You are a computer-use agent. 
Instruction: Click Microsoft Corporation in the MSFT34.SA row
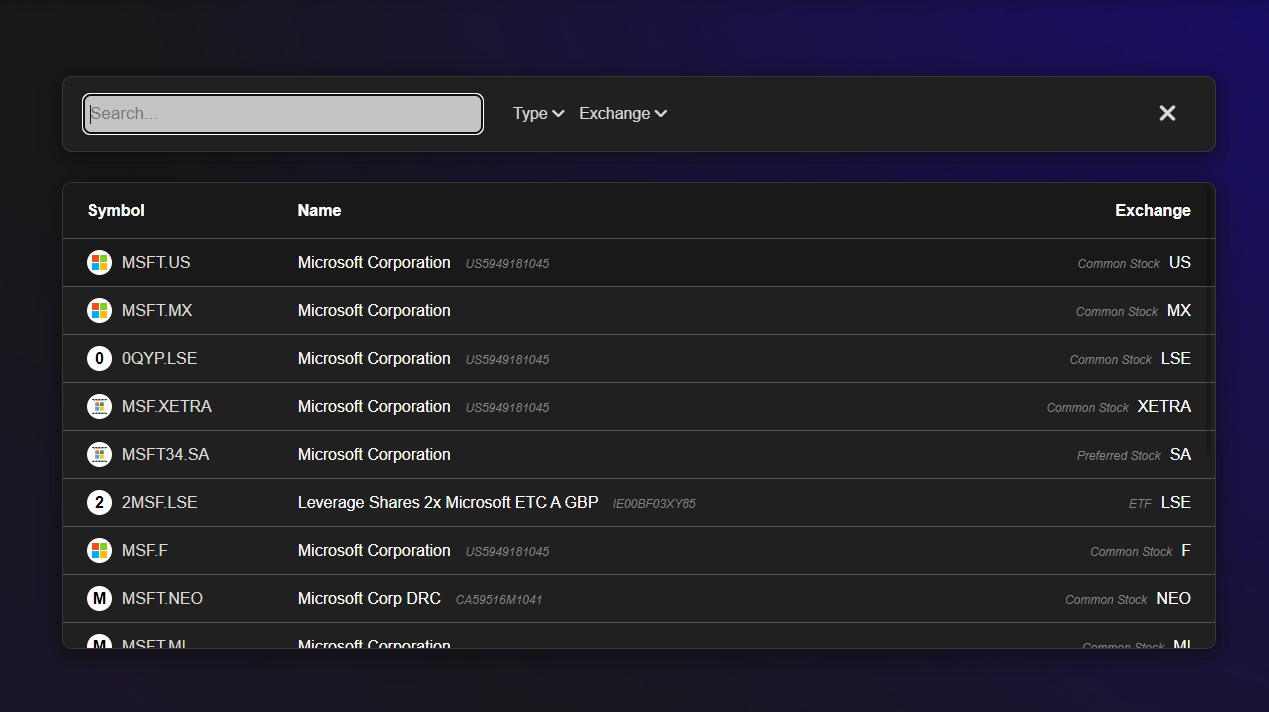tap(374, 455)
